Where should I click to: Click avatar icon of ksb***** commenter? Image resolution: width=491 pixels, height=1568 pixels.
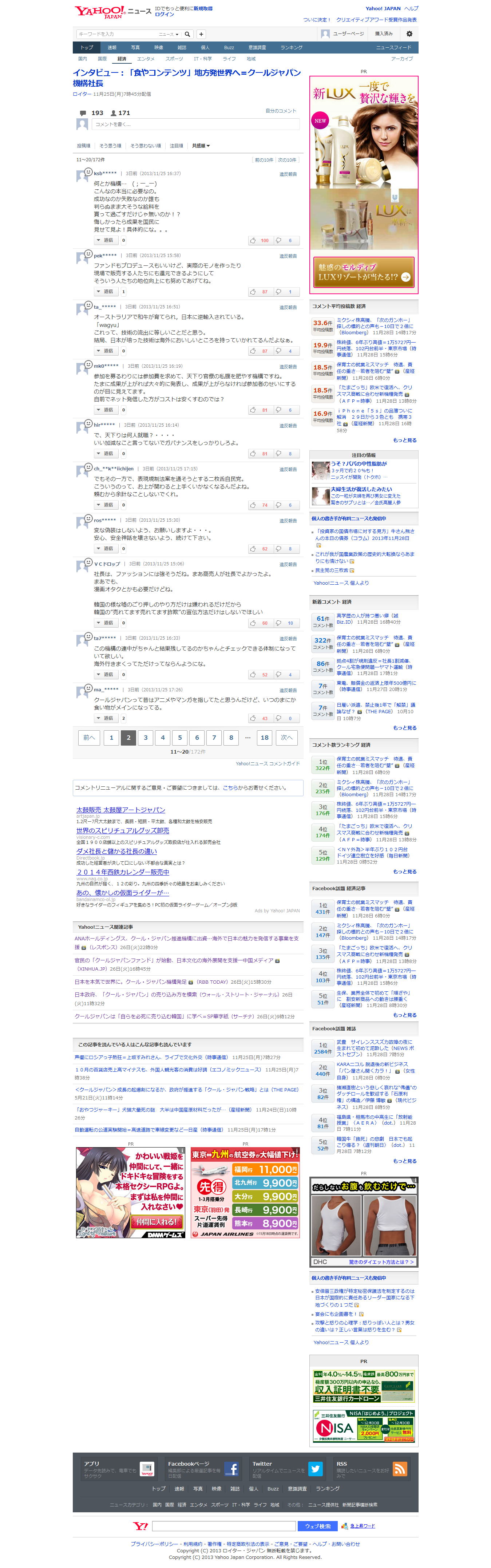pyautogui.click(x=82, y=176)
